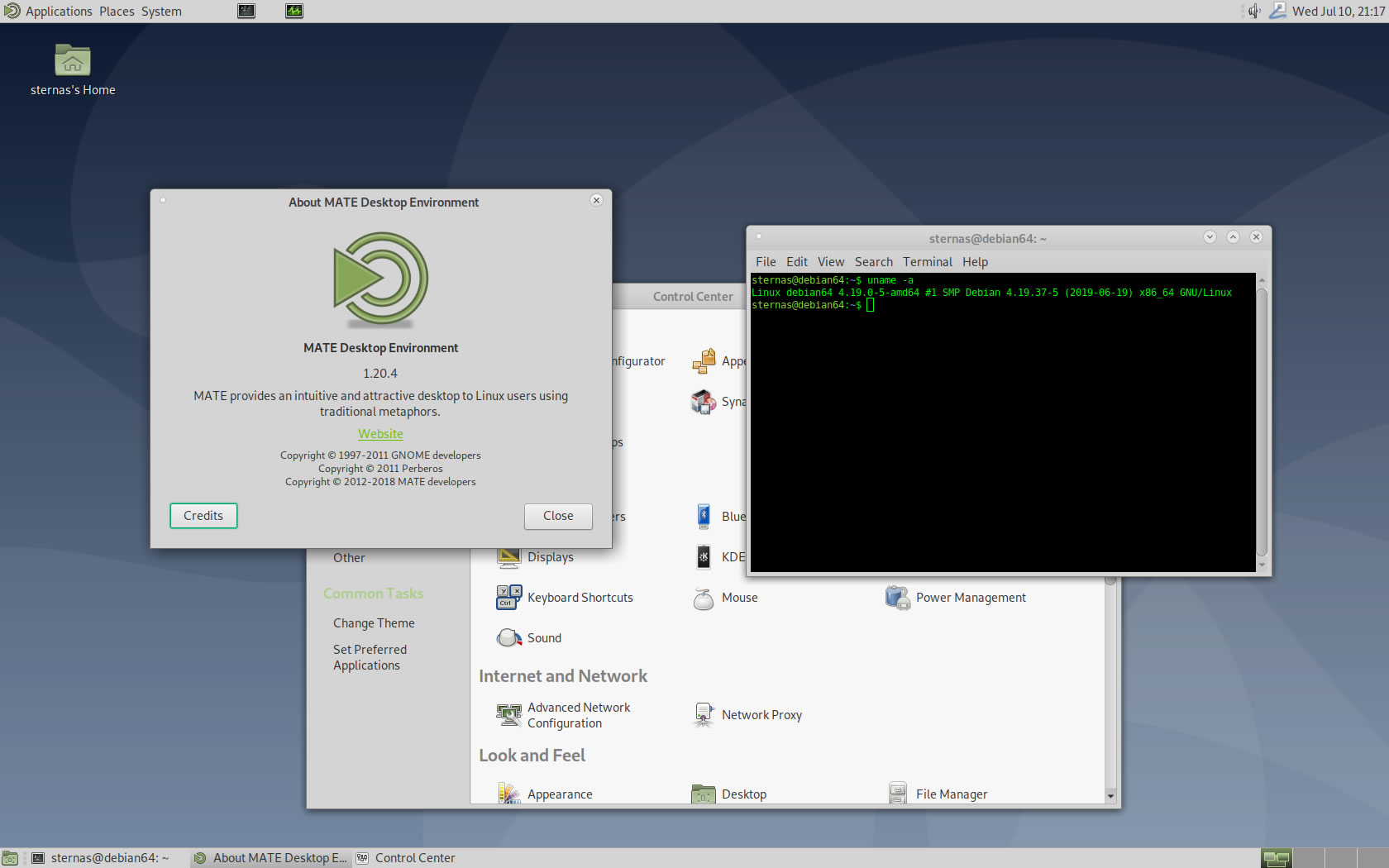Minimize the terminal window
Screen dimensions: 1389x868
[x=1210, y=237]
